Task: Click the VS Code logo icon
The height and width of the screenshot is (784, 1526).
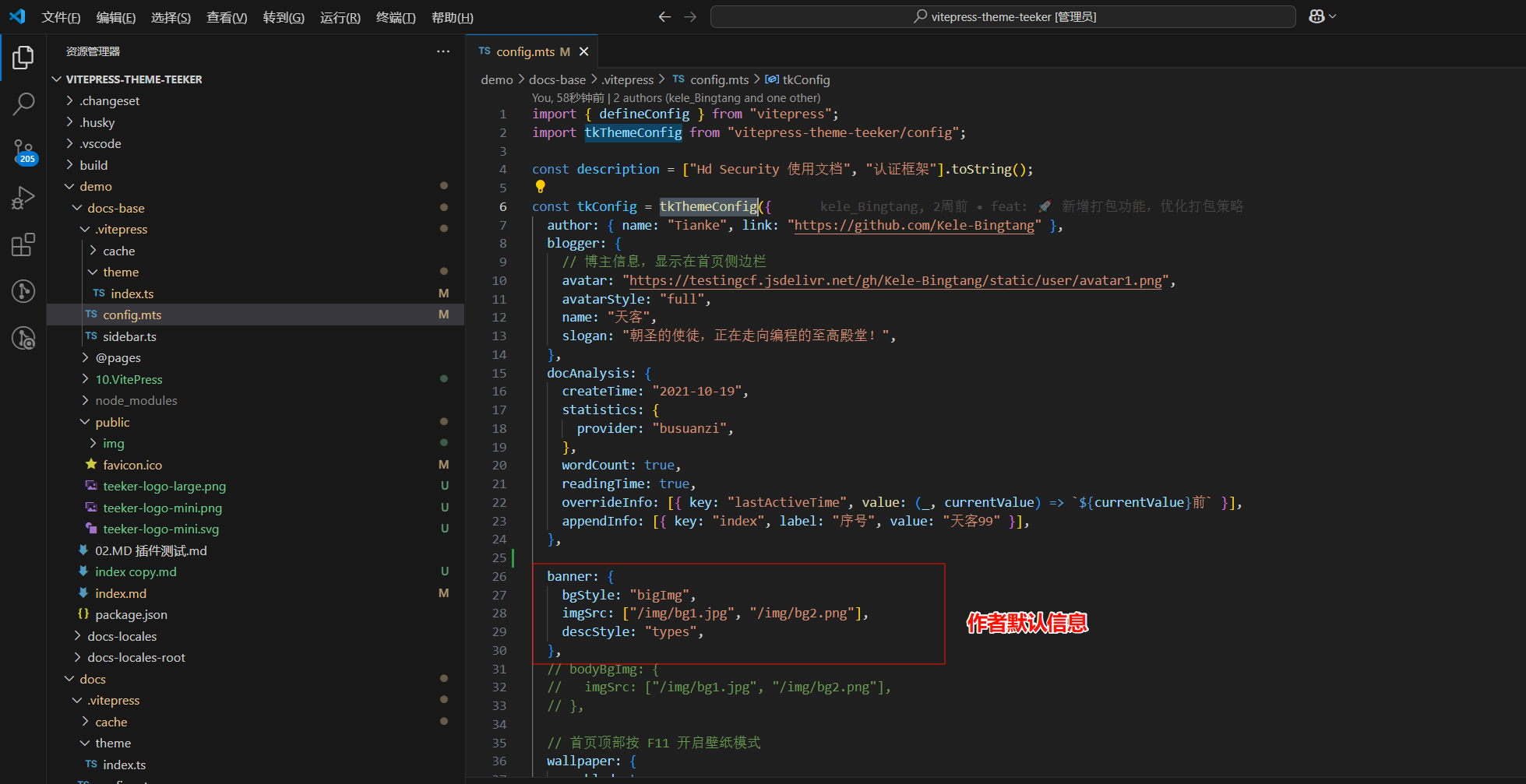Action: [17, 16]
